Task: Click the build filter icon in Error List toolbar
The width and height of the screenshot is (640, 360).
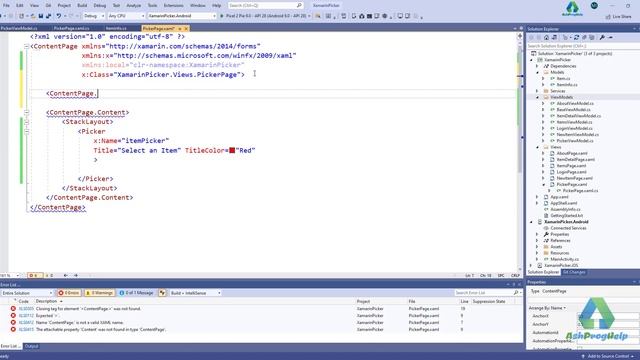Action: click(x=162, y=293)
